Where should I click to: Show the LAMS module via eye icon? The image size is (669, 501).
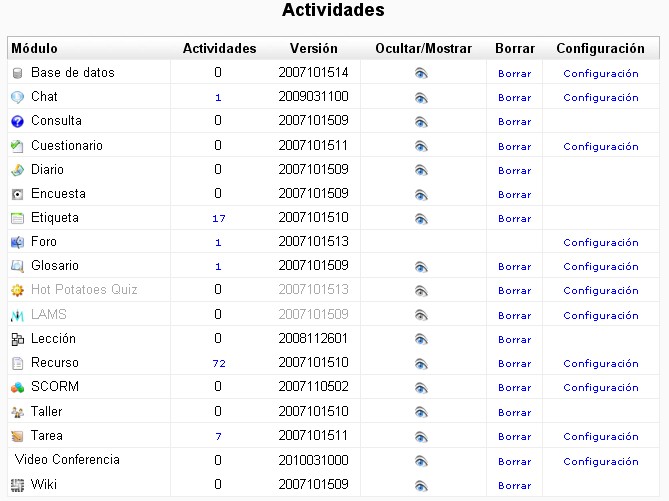point(422,315)
